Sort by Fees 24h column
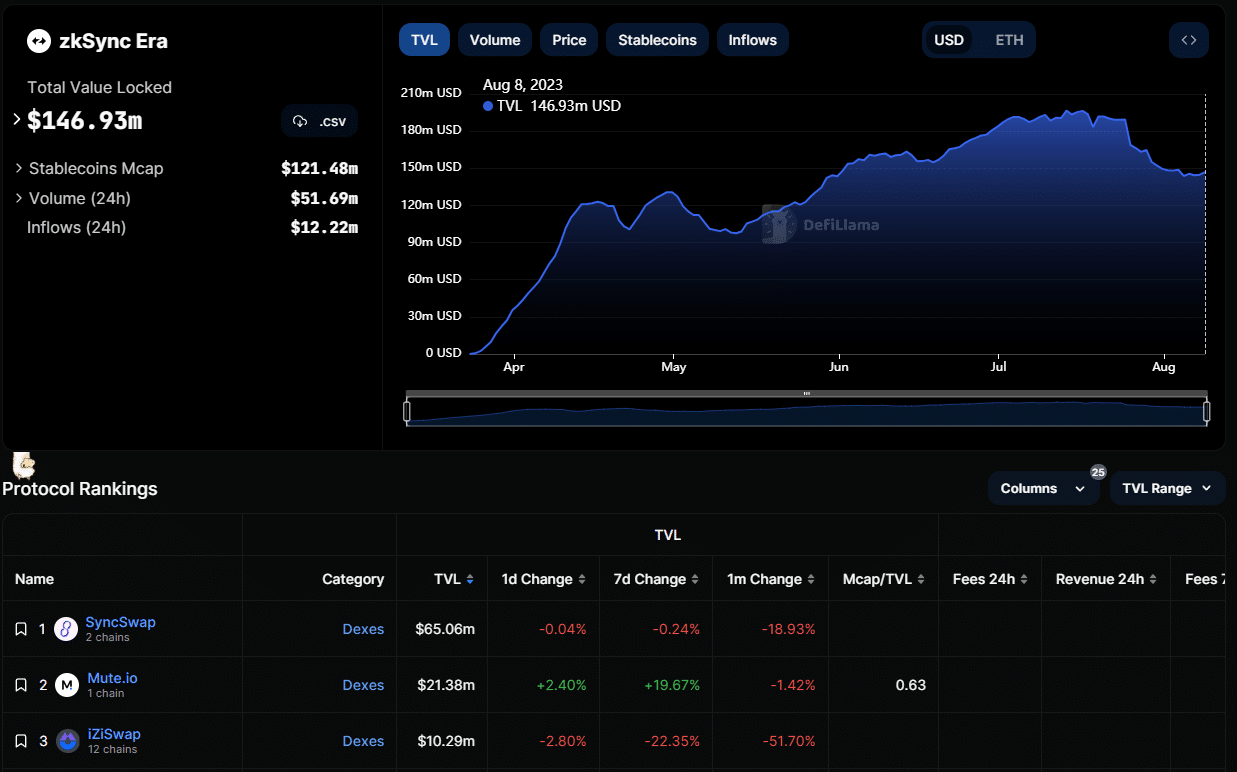Viewport: 1237px width, 772px height. click(x=1024, y=579)
